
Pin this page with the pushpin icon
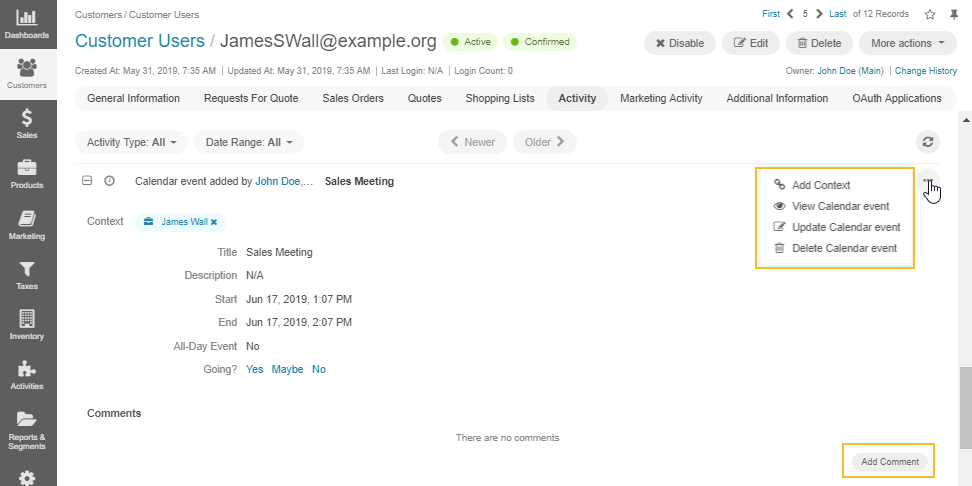pyautogui.click(x=954, y=14)
